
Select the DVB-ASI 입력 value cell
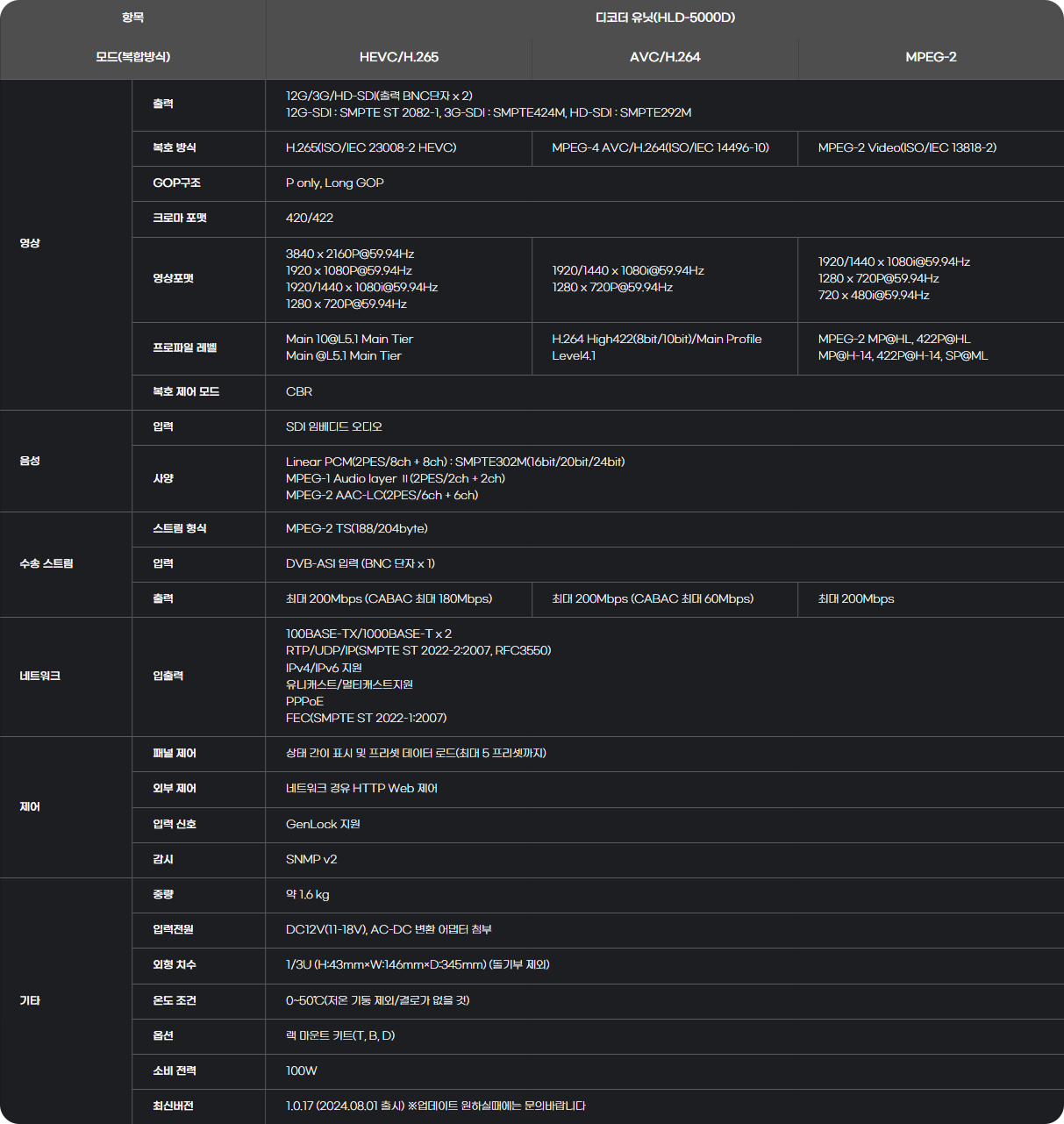coord(361,564)
